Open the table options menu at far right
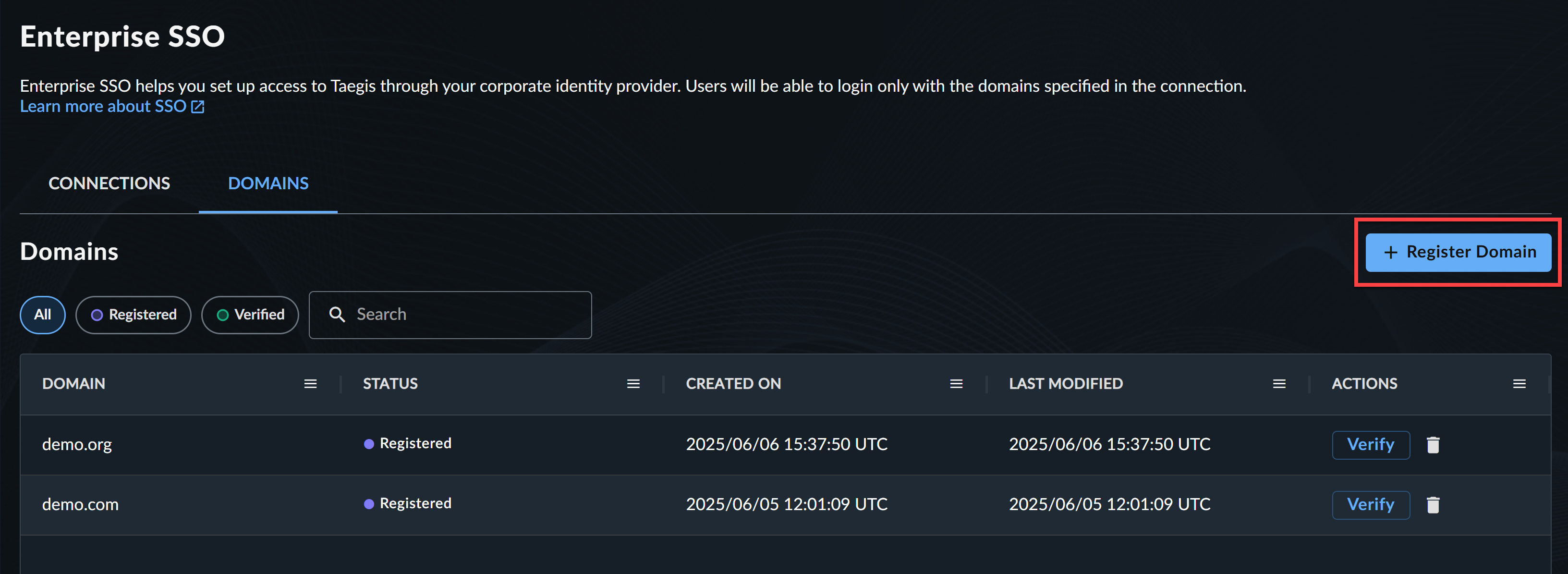 (1519, 383)
